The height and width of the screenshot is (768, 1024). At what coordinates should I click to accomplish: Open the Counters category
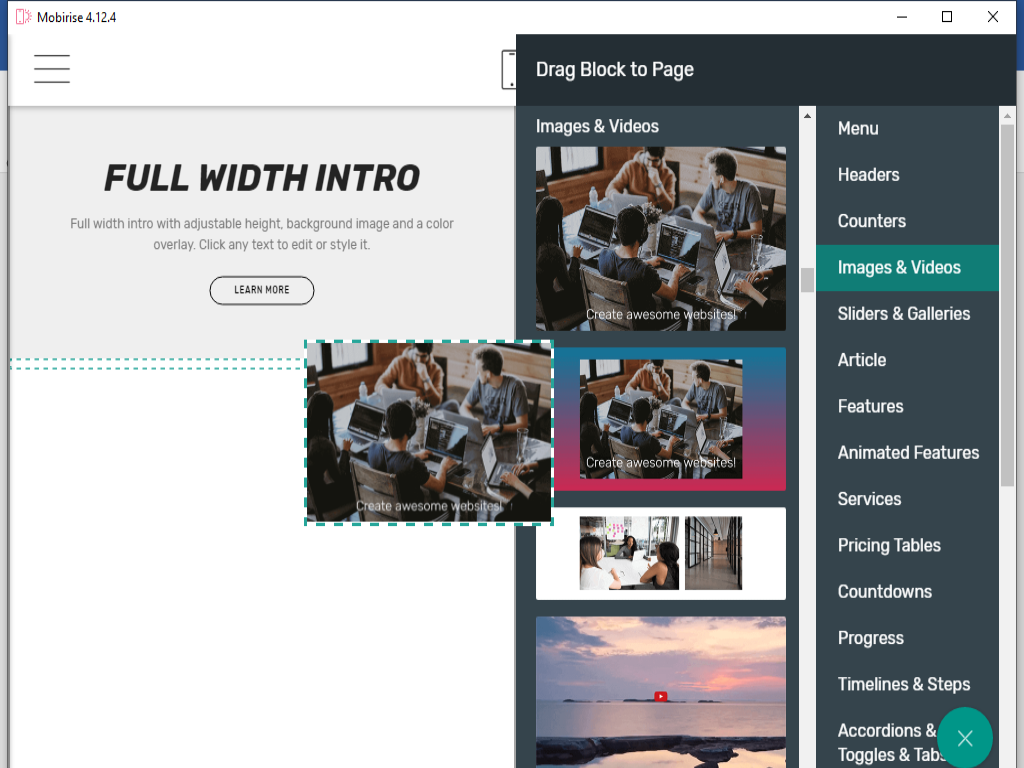point(871,221)
